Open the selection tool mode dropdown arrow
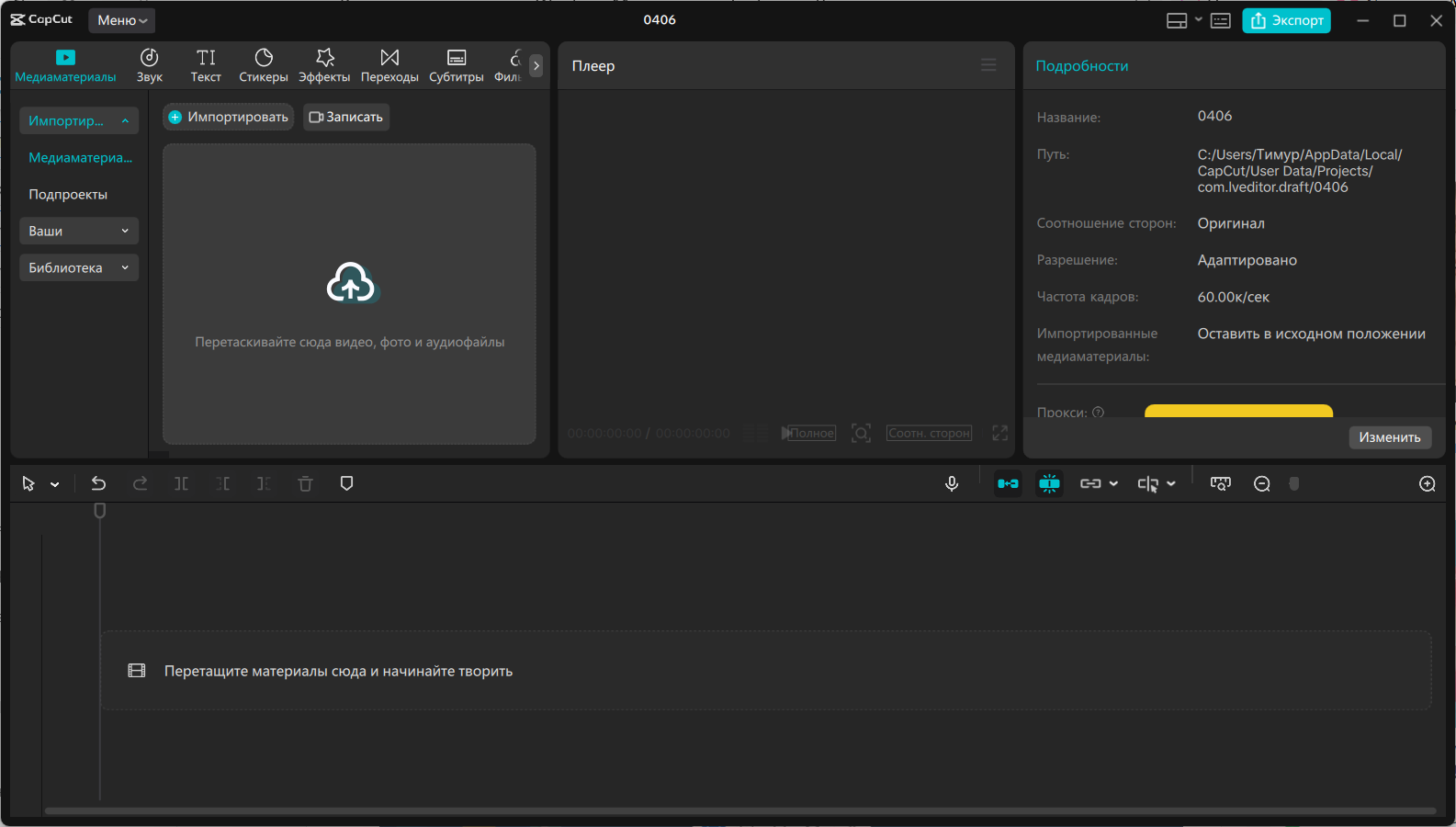This screenshot has width=1456, height=827. point(55,484)
